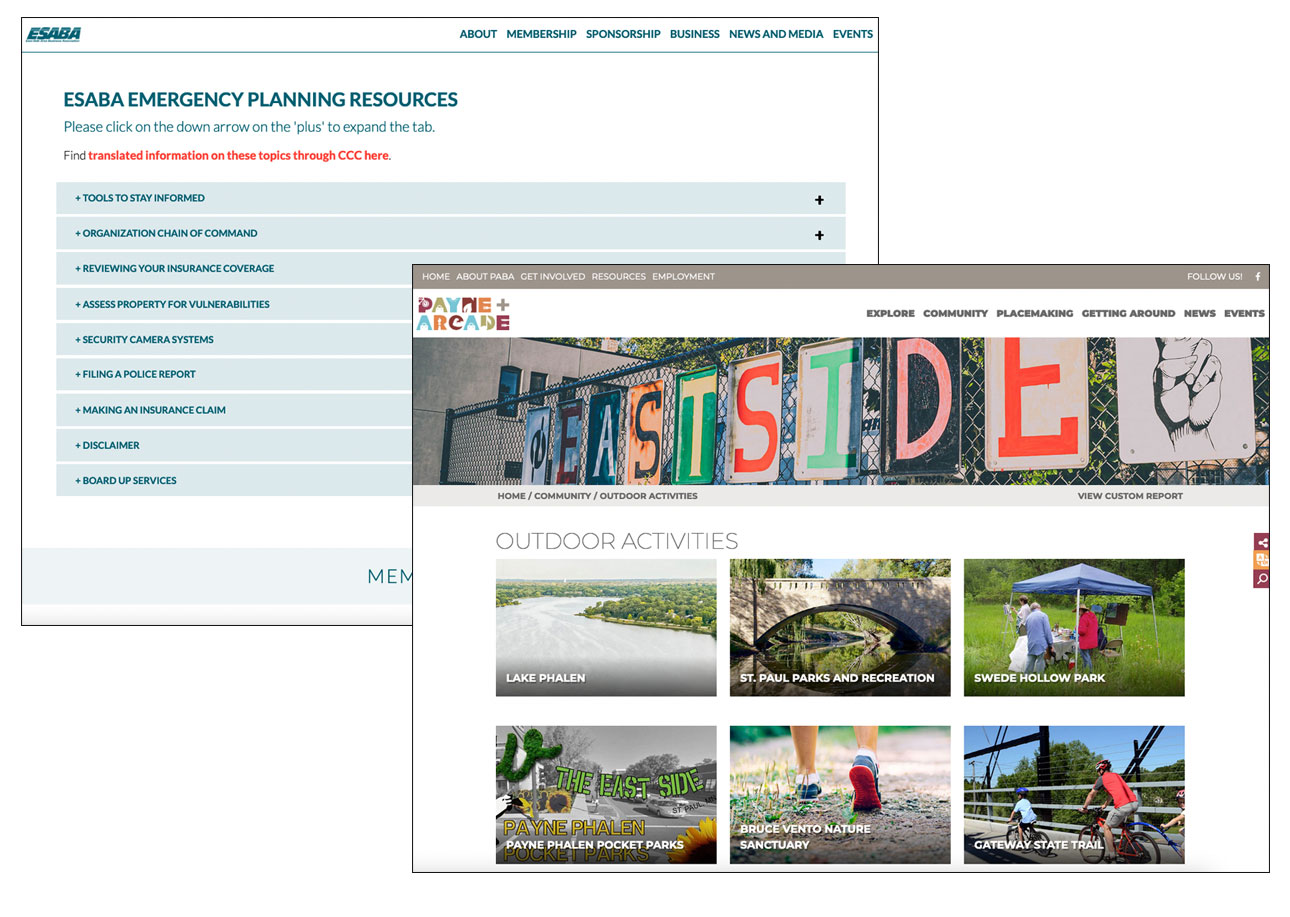Open the Facebook icon beside Follow Us
1290x917 pixels.
click(x=1258, y=277)
